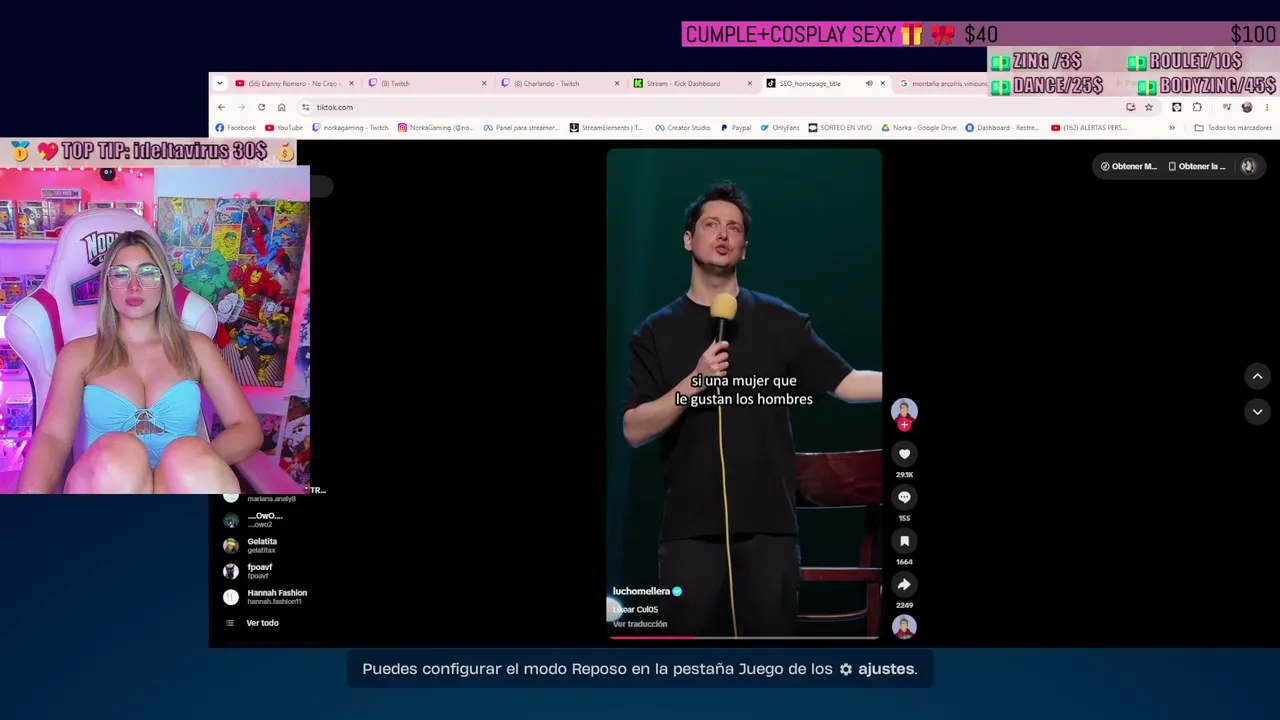Viewport: 1280px width, 720px height.
Task: Open the Extensions puzzle icon
Action: tap(1197, 107)
